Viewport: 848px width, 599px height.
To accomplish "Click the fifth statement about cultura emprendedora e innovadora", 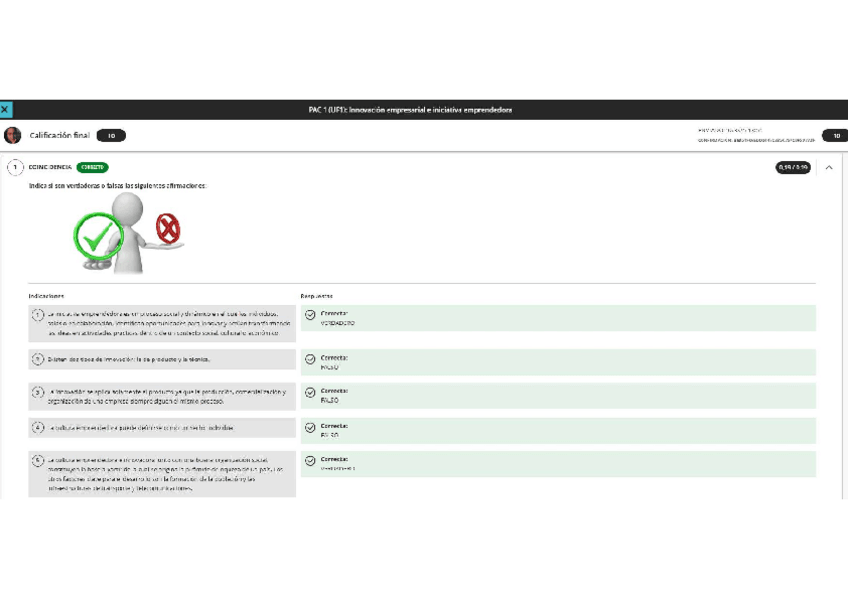I will click(x=165, y=474).
